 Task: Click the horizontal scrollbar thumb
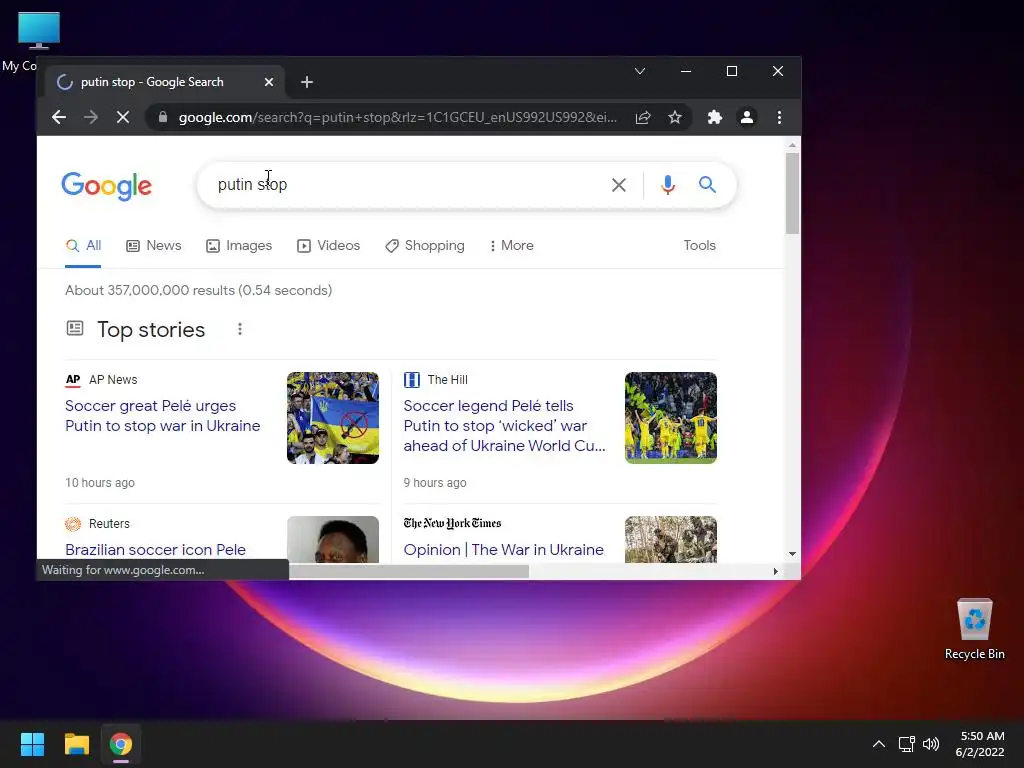click(409, 571)
